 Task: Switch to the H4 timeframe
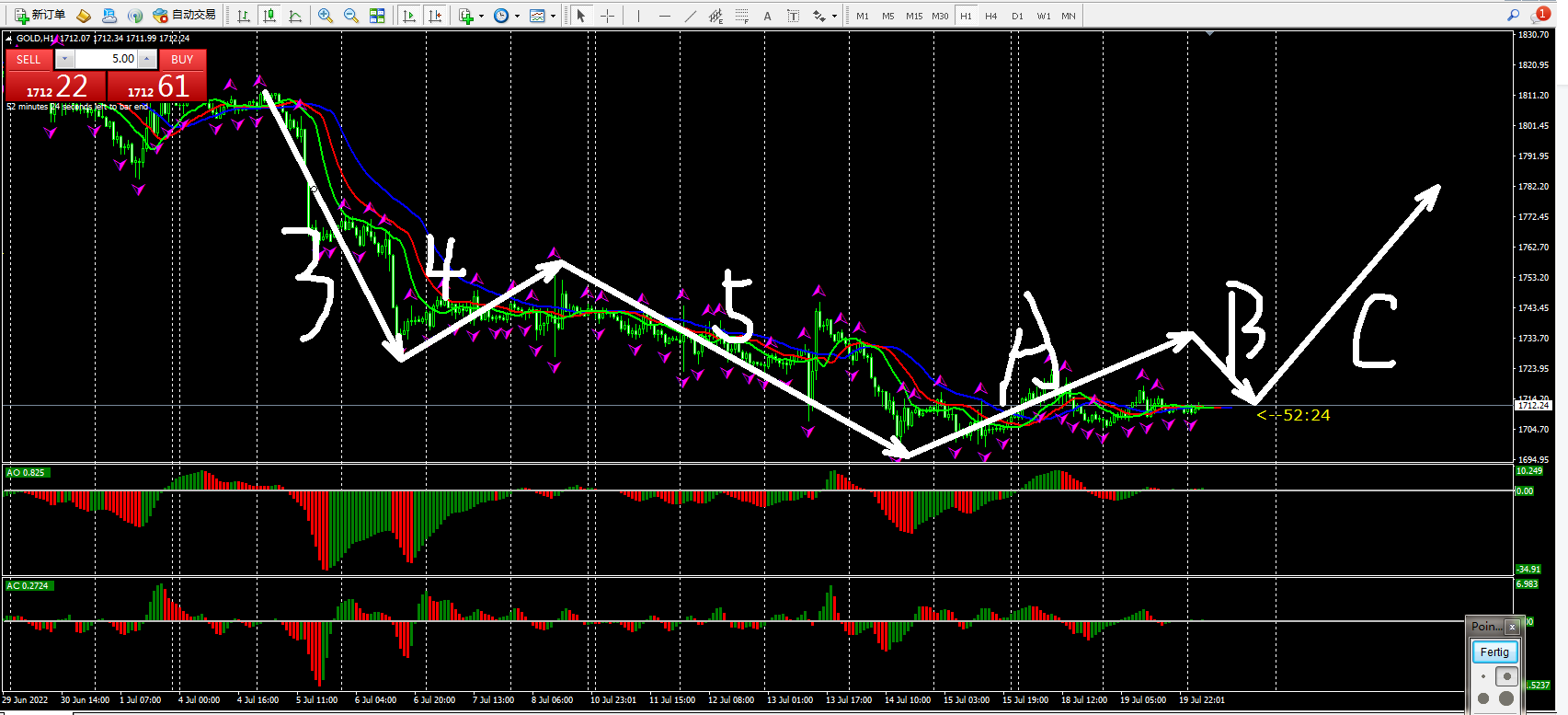click(x=990, y=16)
